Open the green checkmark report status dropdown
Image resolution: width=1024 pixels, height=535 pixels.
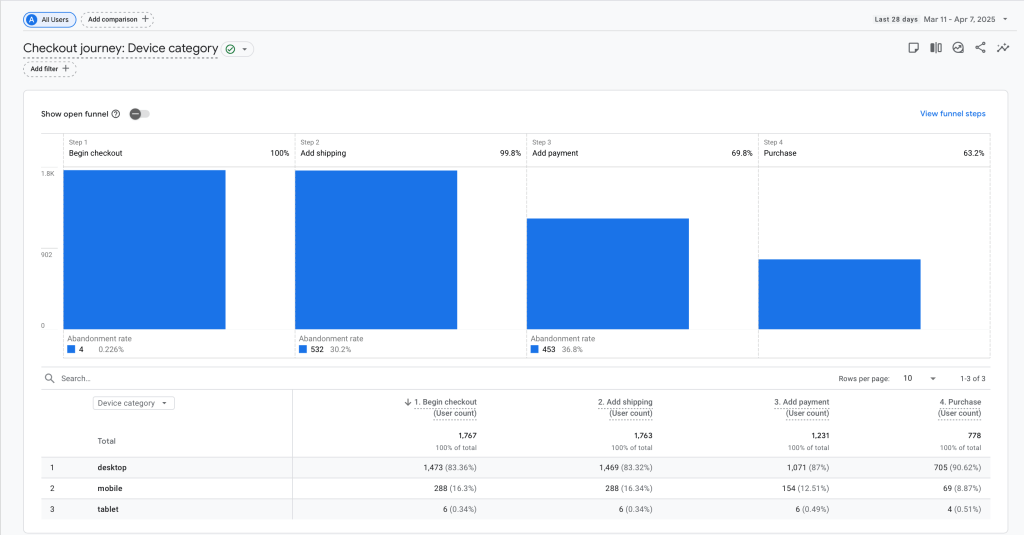238,49
